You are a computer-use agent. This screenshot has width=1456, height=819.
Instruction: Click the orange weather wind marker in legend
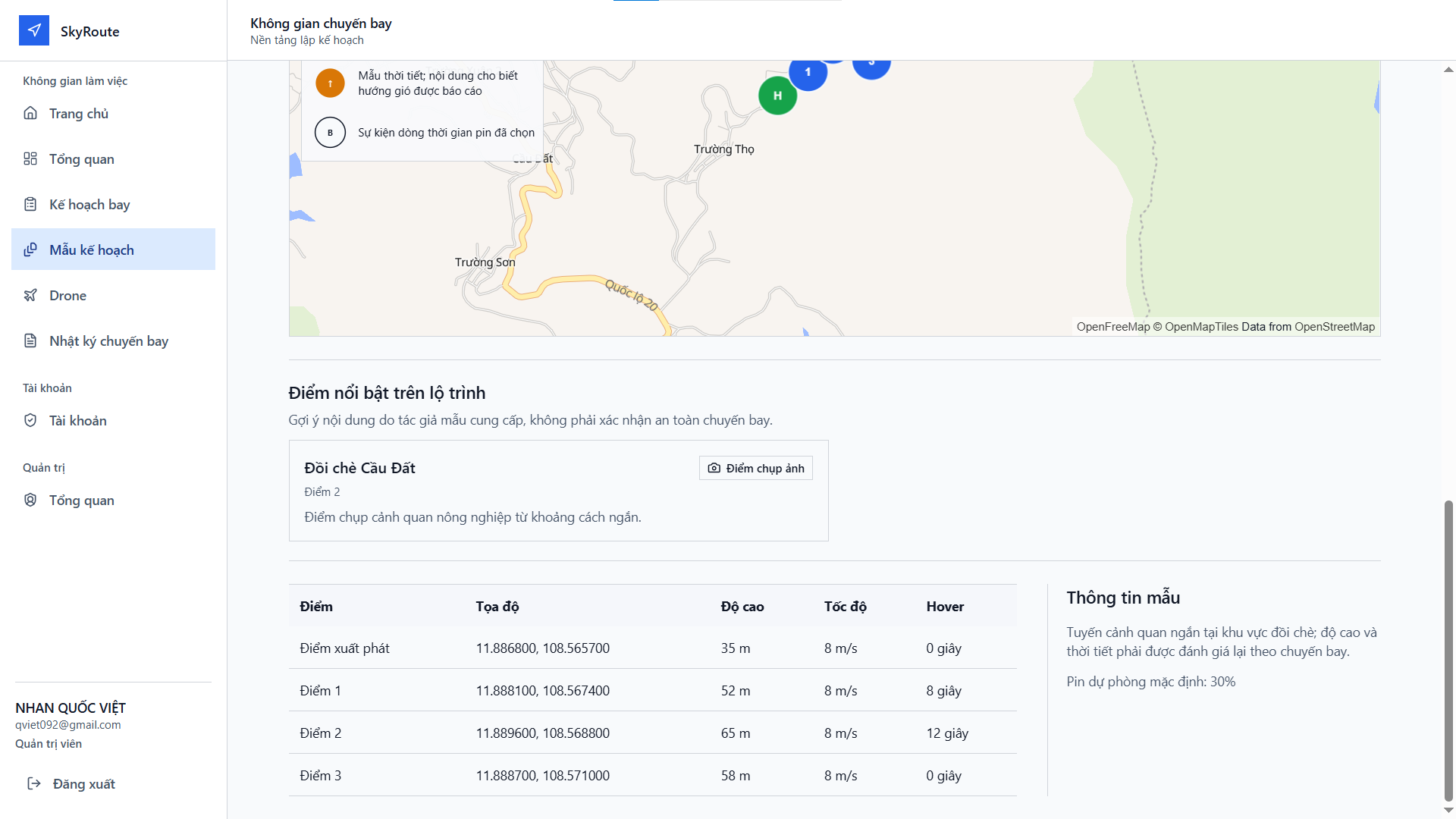click(x=330, y=83)
